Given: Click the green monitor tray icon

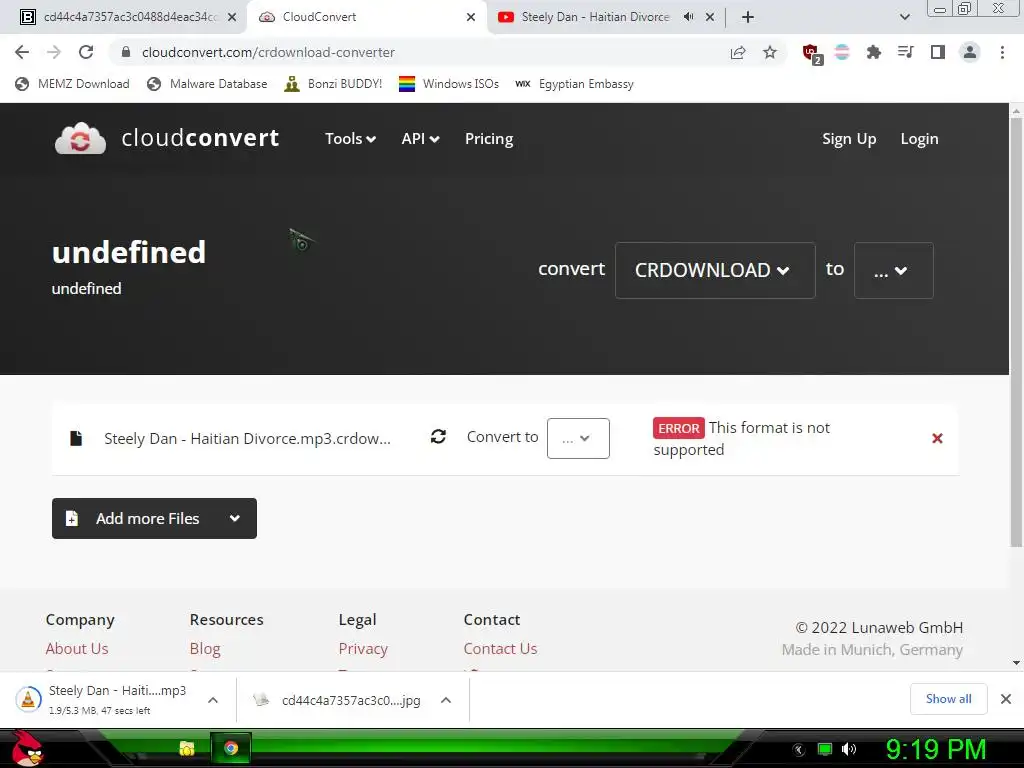Looking at the screenshot, I should (825, 749).
